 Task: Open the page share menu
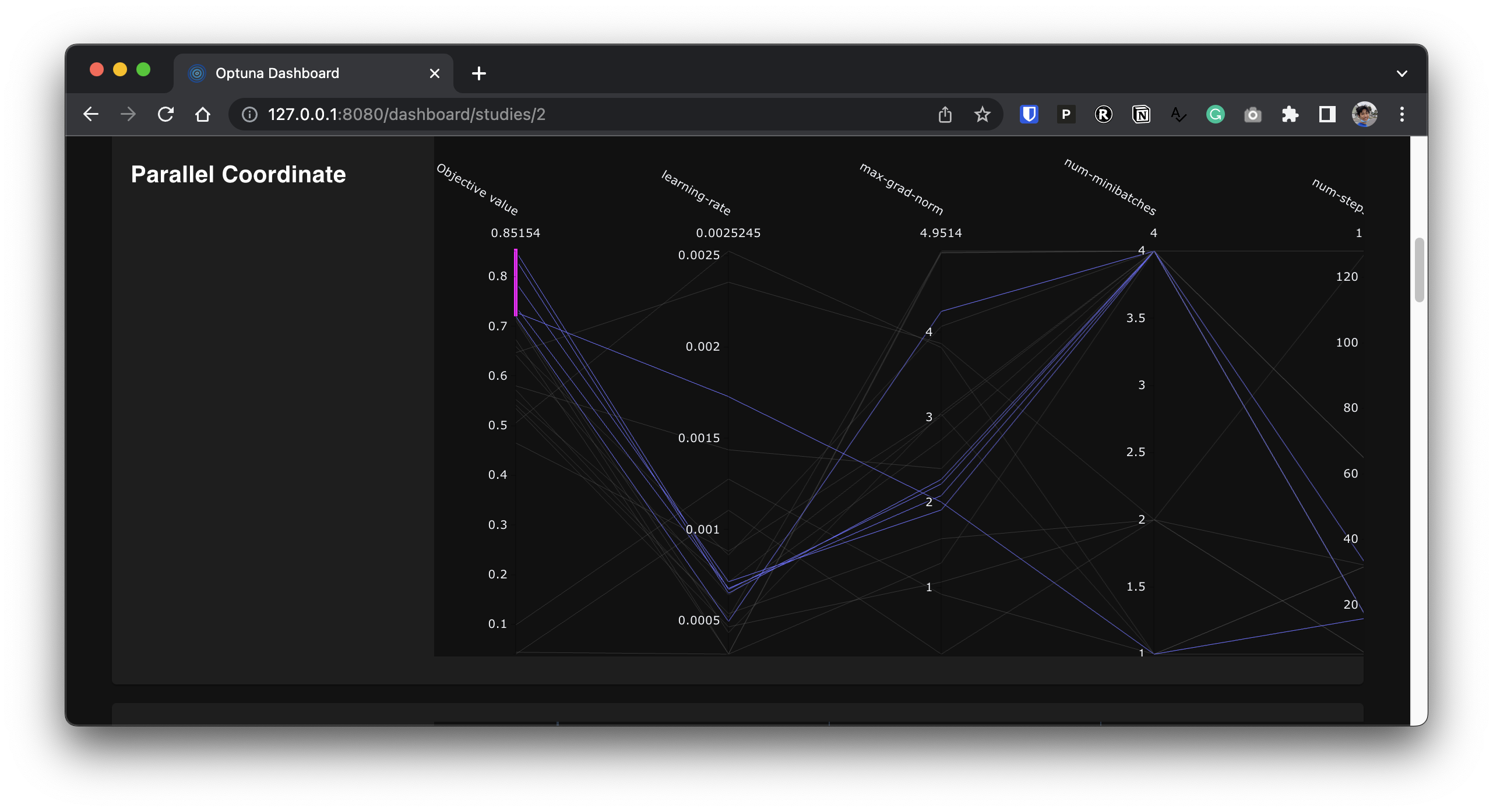click(x=945, y=114)
